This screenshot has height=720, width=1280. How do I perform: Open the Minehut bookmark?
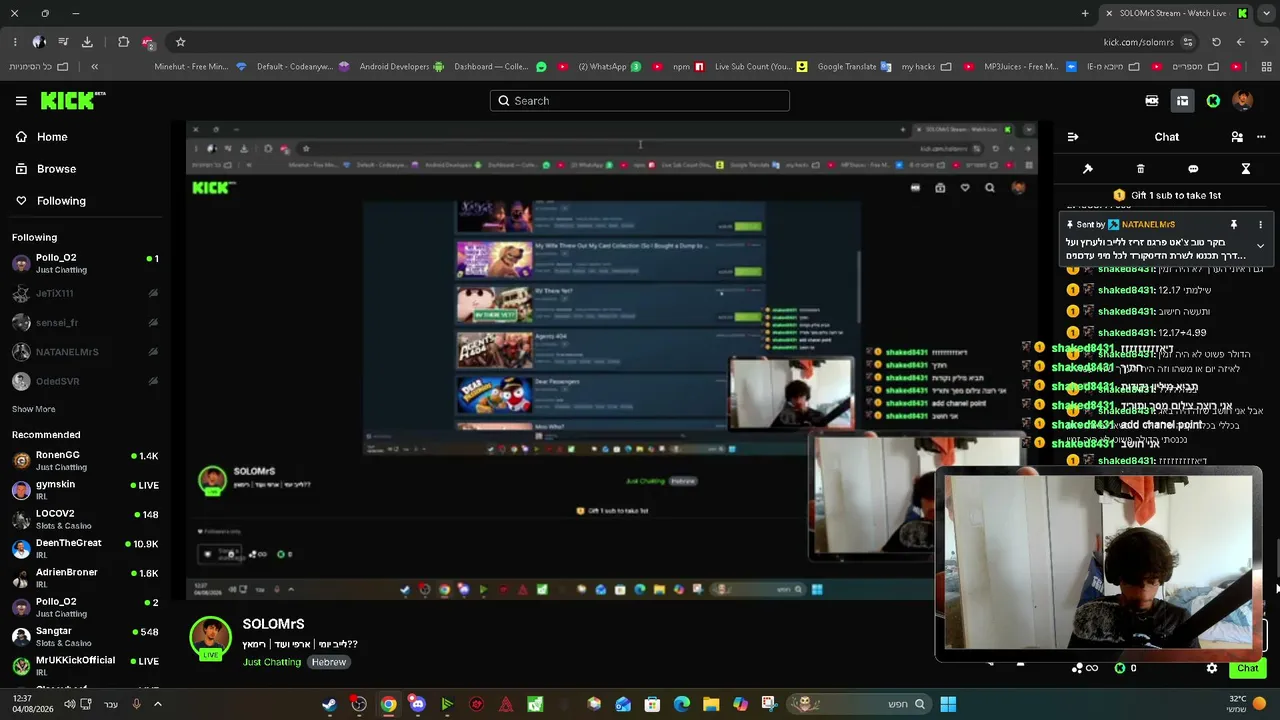coord(200,67)
